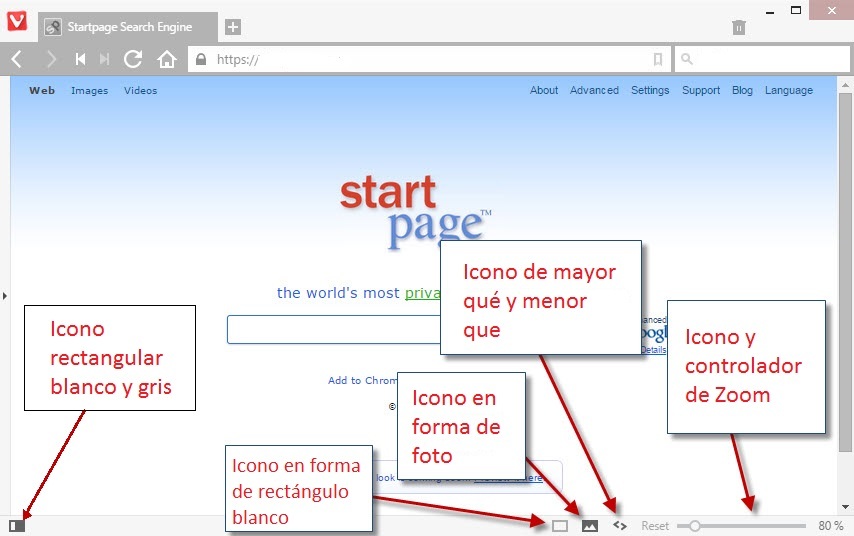
Task: Click the startpage logo
Action: pos(415,212)
